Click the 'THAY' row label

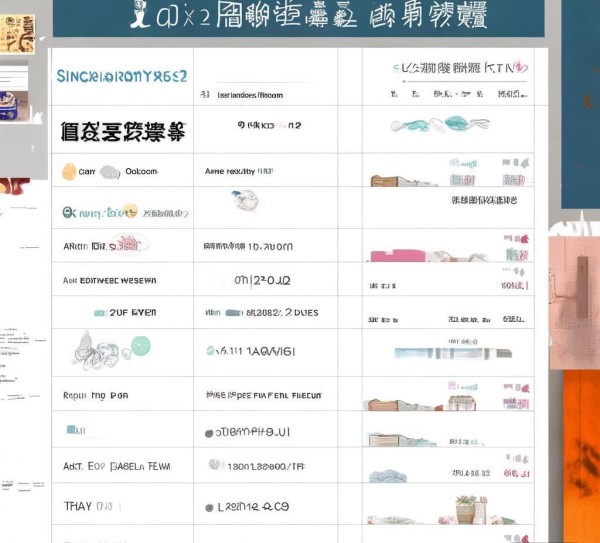(x=78, y=507)
